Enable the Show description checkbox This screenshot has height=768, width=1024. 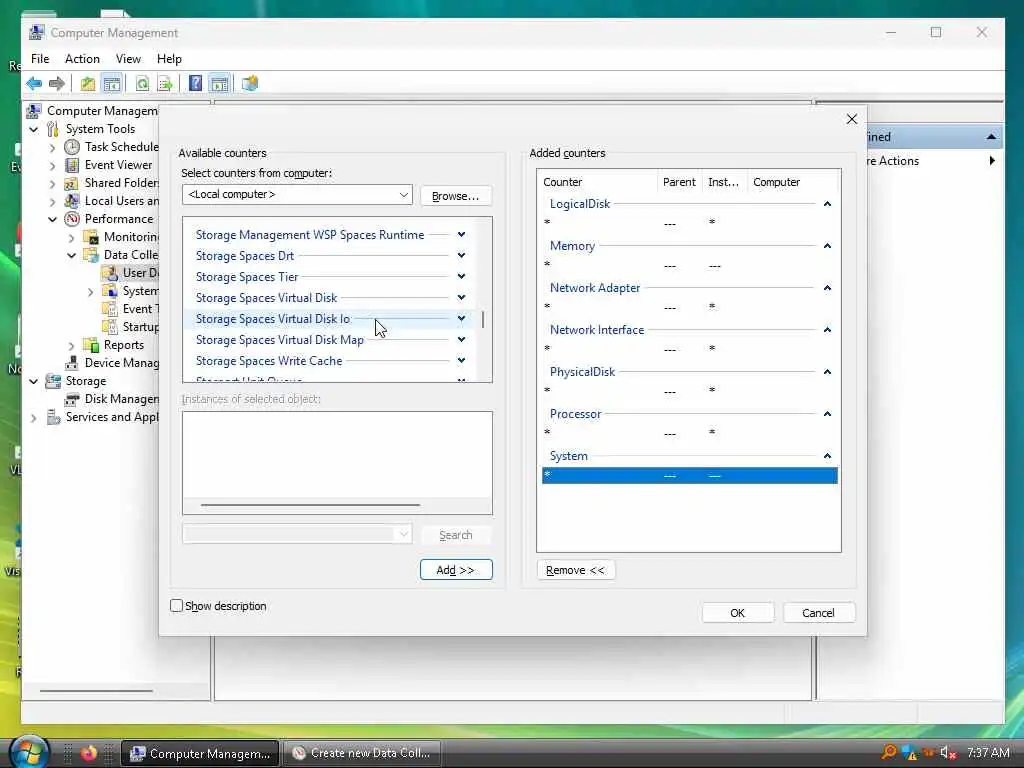pyautogui.click(x=176, y=606)
